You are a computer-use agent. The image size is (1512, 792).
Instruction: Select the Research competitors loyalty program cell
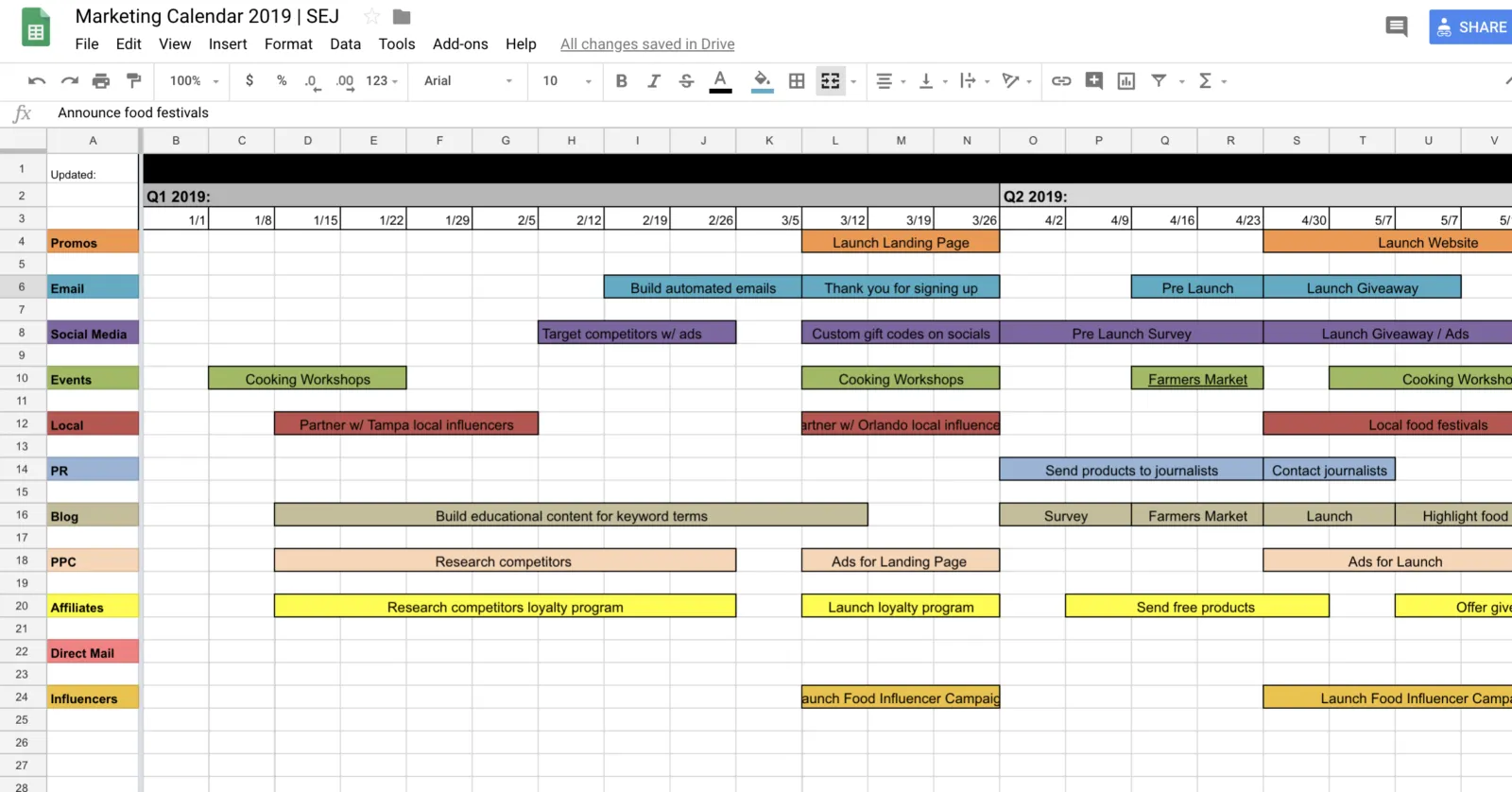click(505, 607)
